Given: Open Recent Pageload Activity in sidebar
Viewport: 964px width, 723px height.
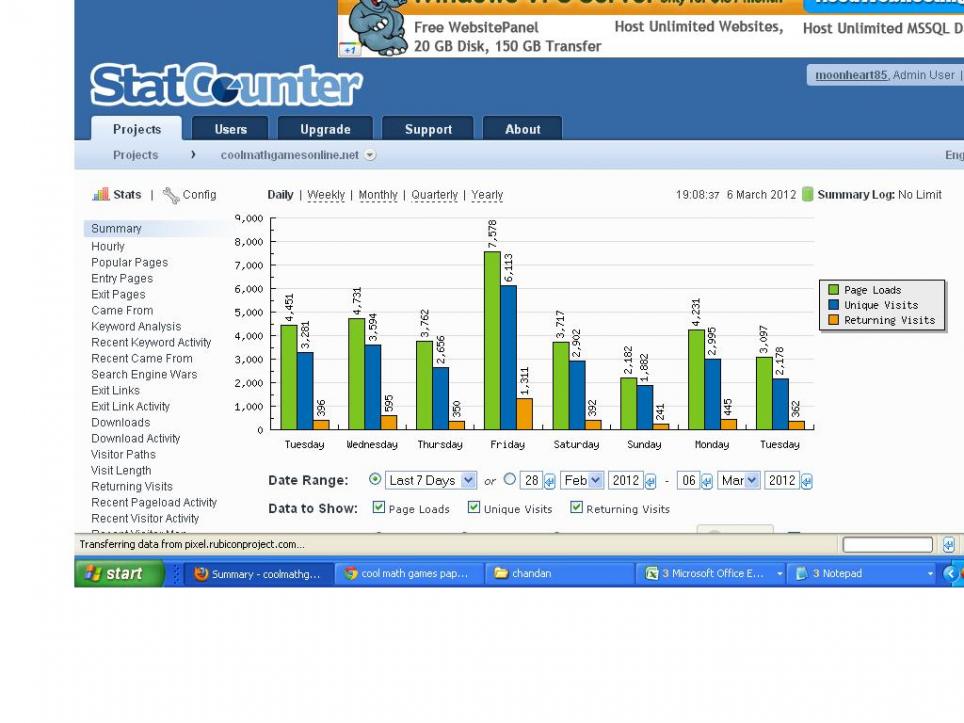Looking at the screenshot, I should [x=154, y=502].
